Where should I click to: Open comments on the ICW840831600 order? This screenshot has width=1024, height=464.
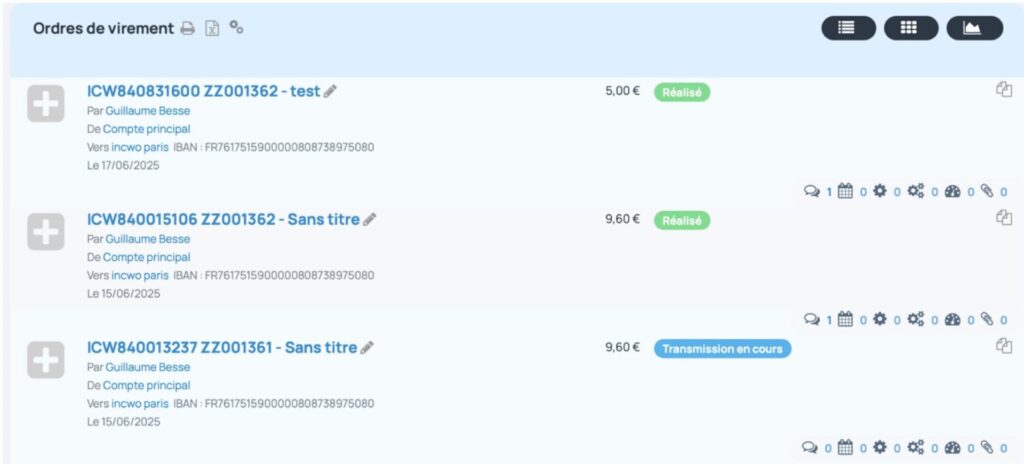812,192
